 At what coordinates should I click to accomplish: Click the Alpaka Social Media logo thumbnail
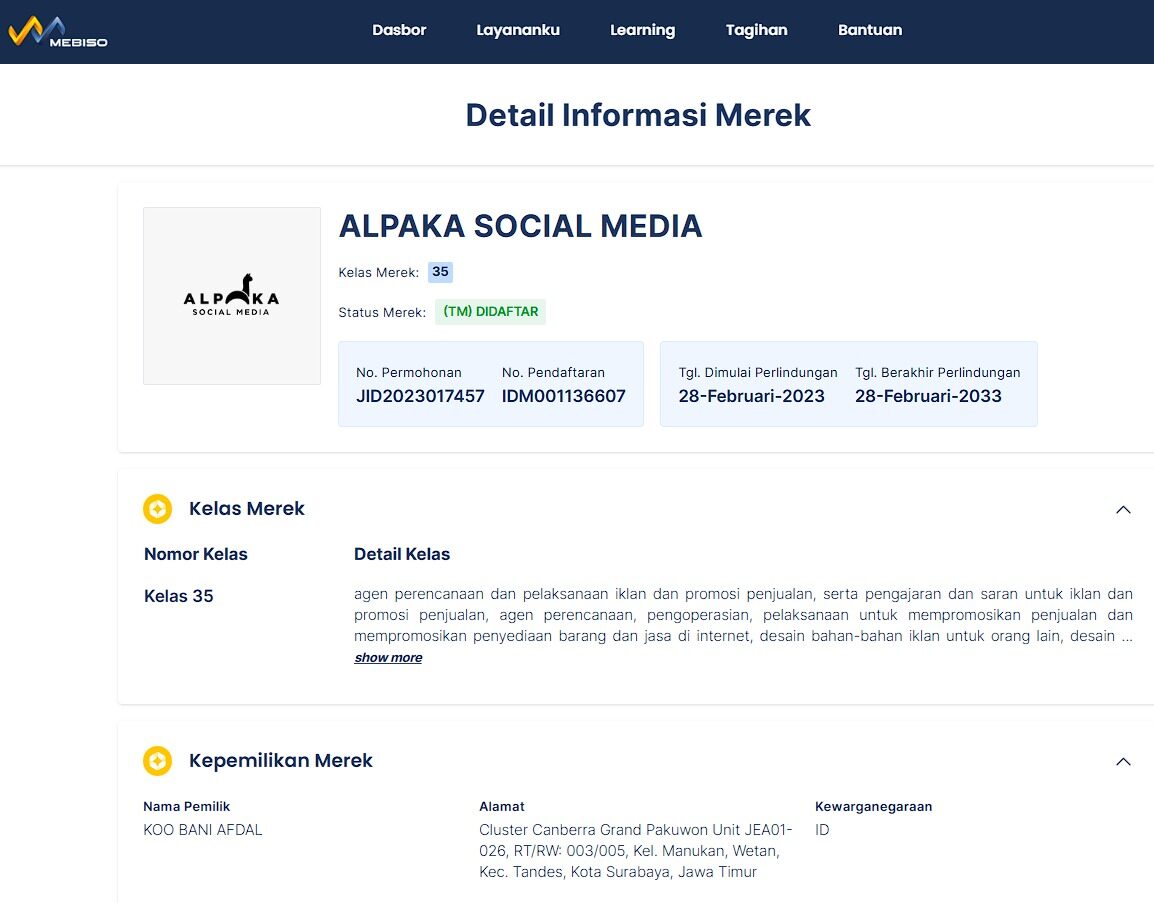pos(232,296)
